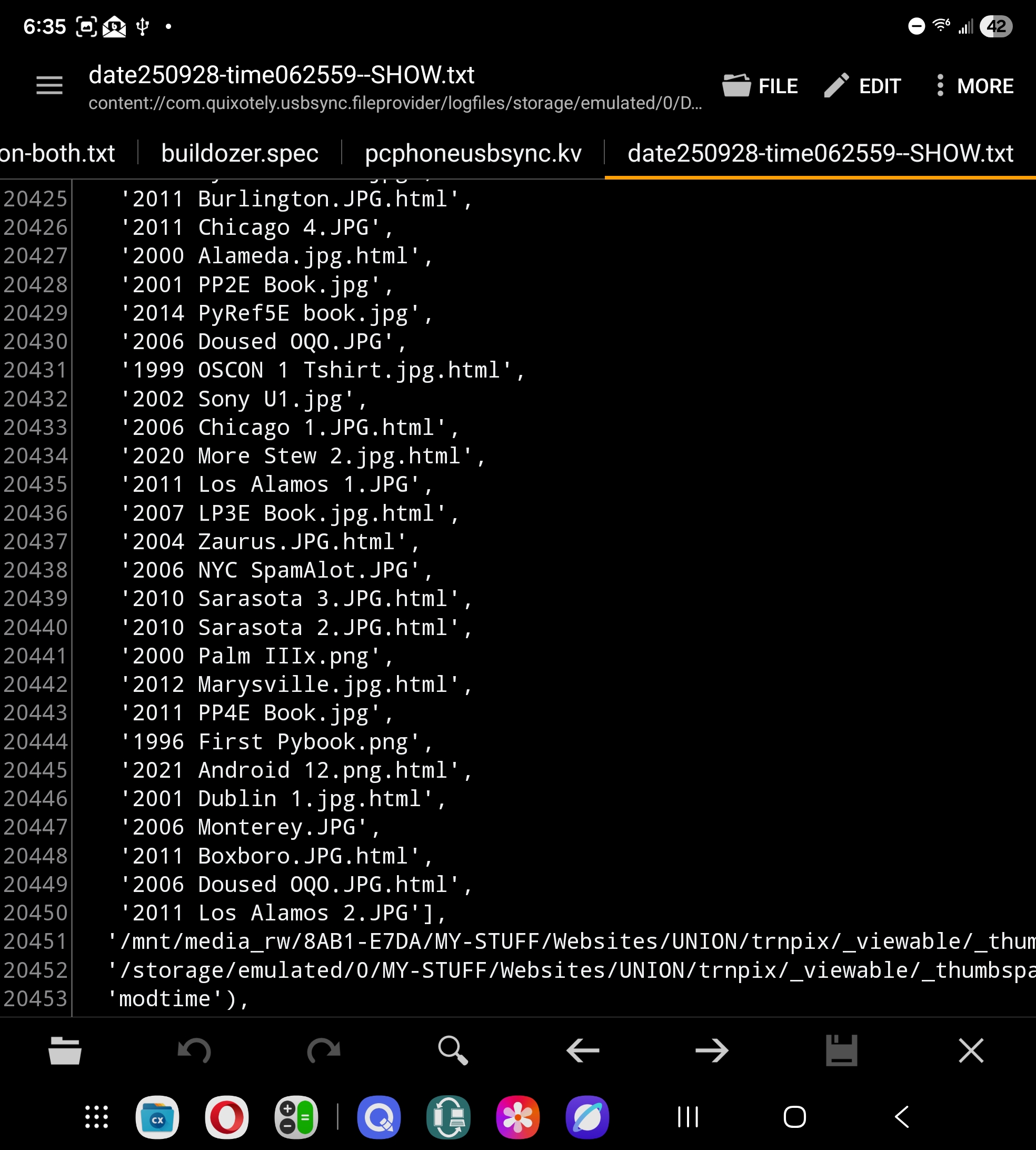
Task: Switch to the pcphoneusbsync.kv tab
Action: (x=472, y=153)
